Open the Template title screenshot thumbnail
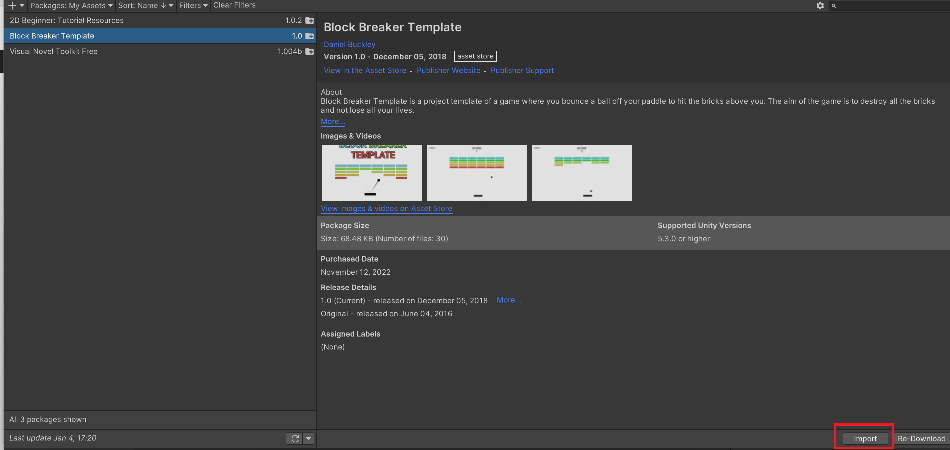Viewport: 950px width, 450px height. 372,173
